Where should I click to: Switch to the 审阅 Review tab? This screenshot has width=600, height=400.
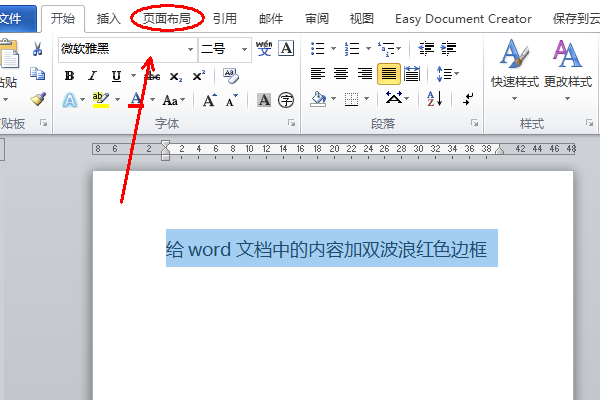coord(317,18)
